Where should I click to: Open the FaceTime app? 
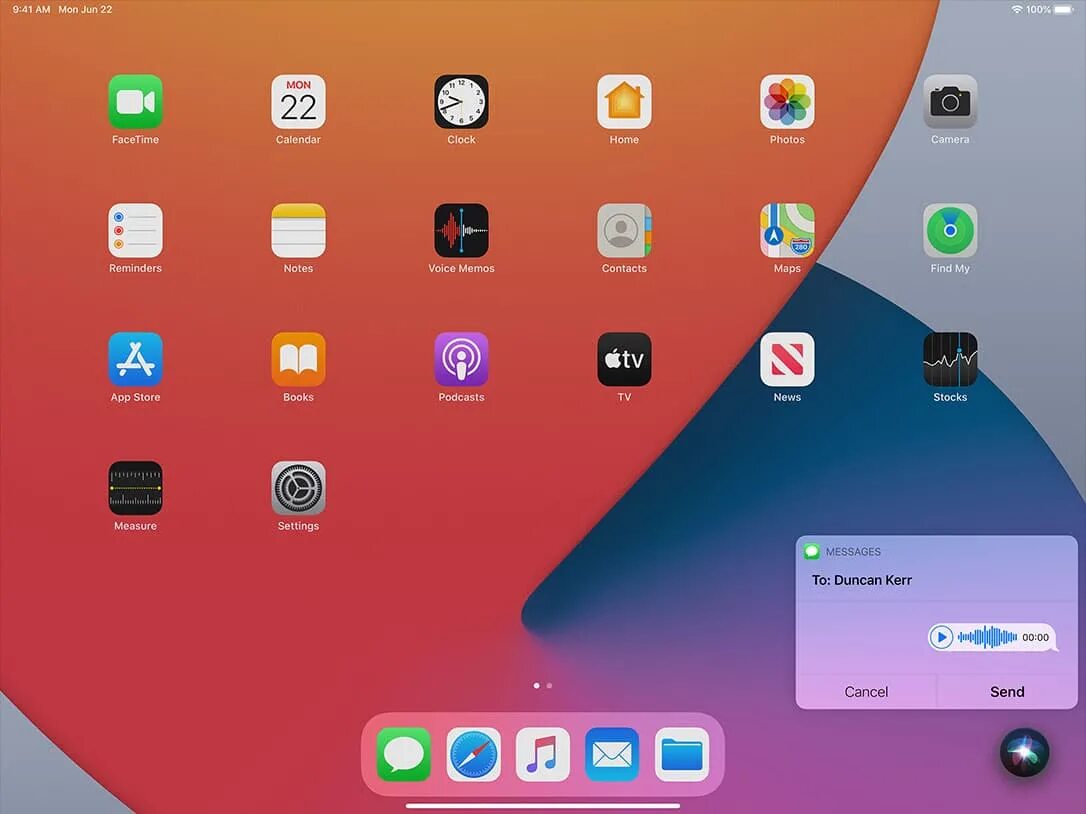[x=135, y=102]
